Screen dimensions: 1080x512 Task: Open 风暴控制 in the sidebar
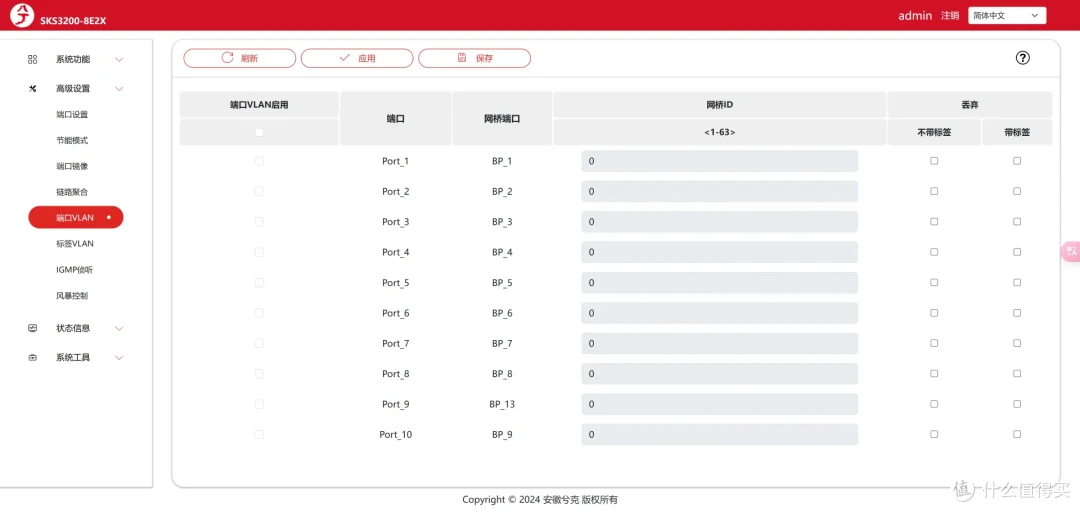click(x=72, y=296)
